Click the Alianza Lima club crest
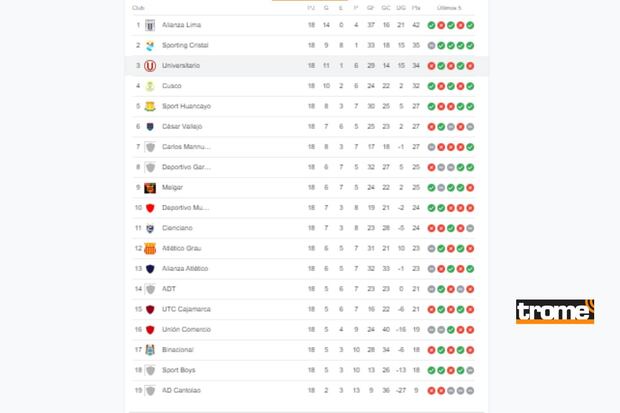This screenshot has height=413, width=620. 150,24
